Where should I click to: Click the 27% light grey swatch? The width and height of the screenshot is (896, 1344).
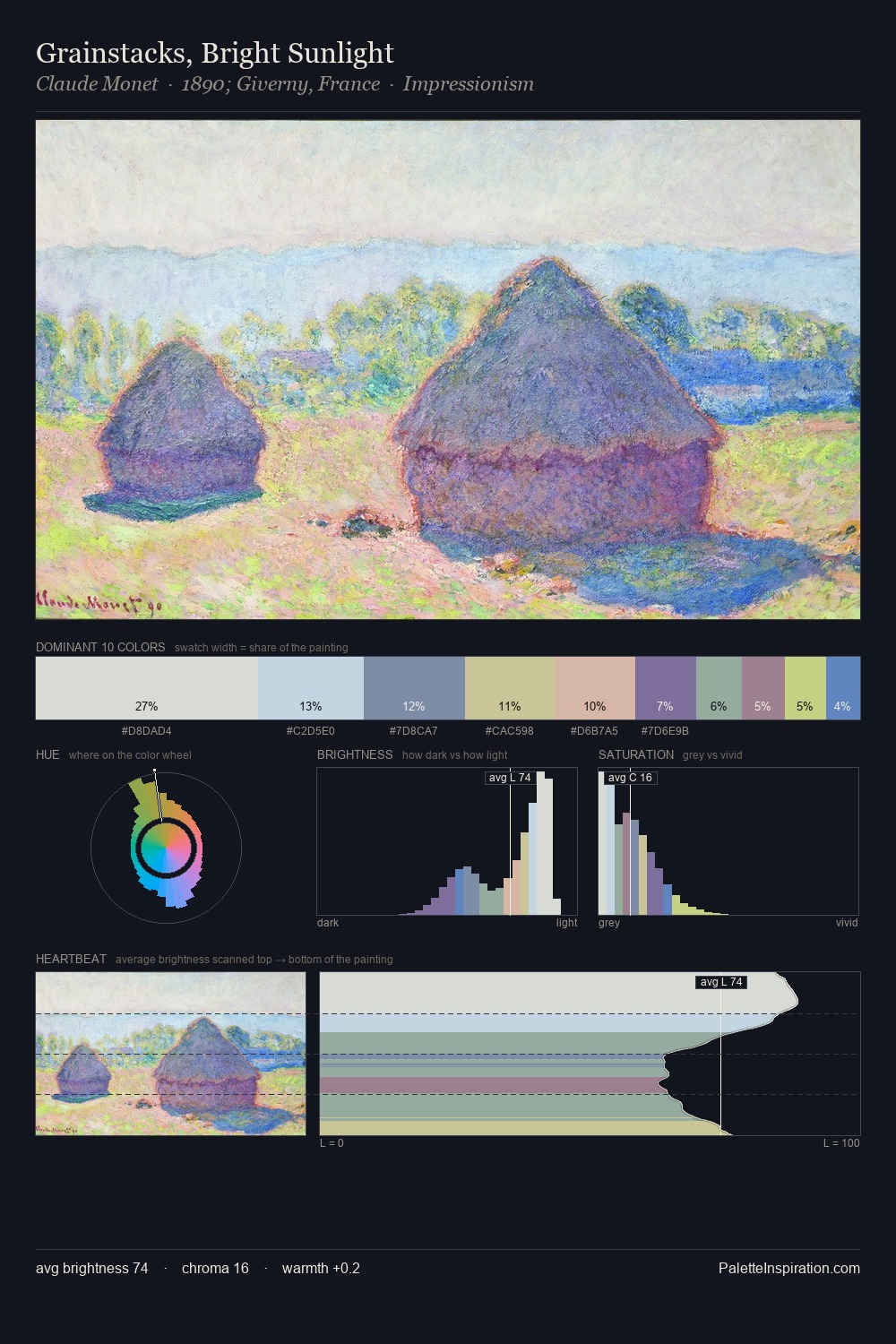(147, 688)
